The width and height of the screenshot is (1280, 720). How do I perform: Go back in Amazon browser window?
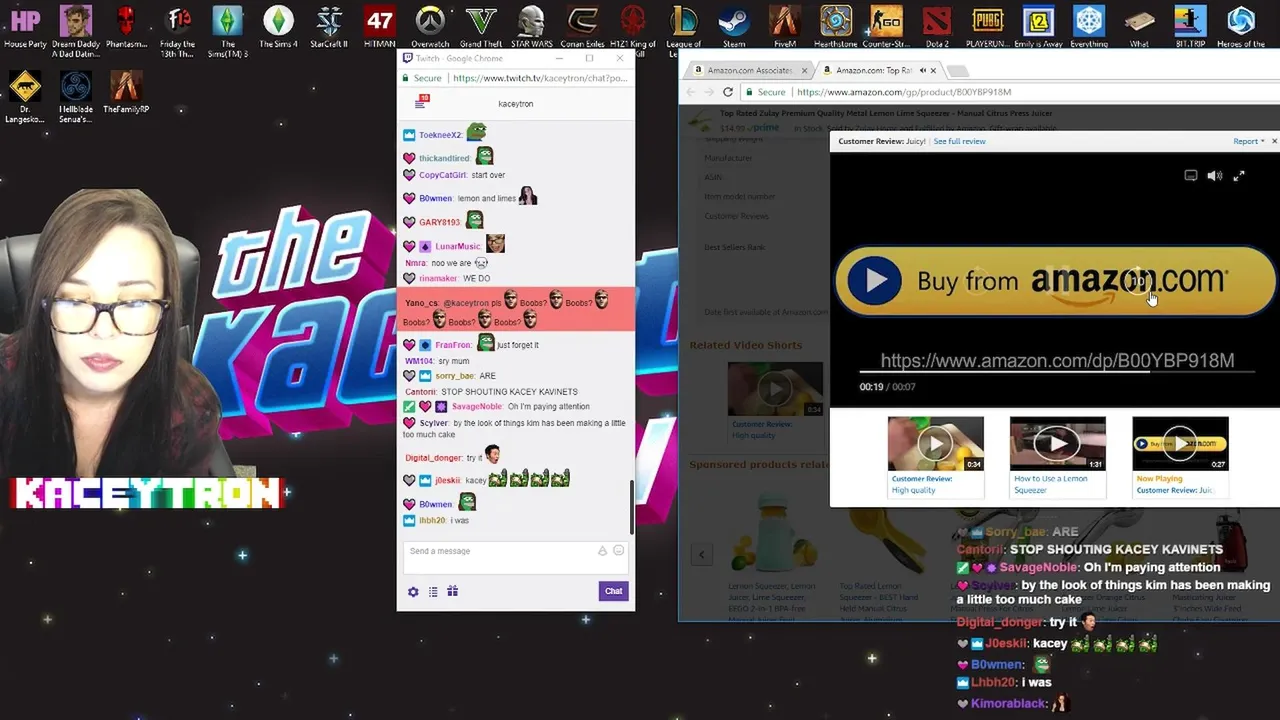[x=689, y=92]
